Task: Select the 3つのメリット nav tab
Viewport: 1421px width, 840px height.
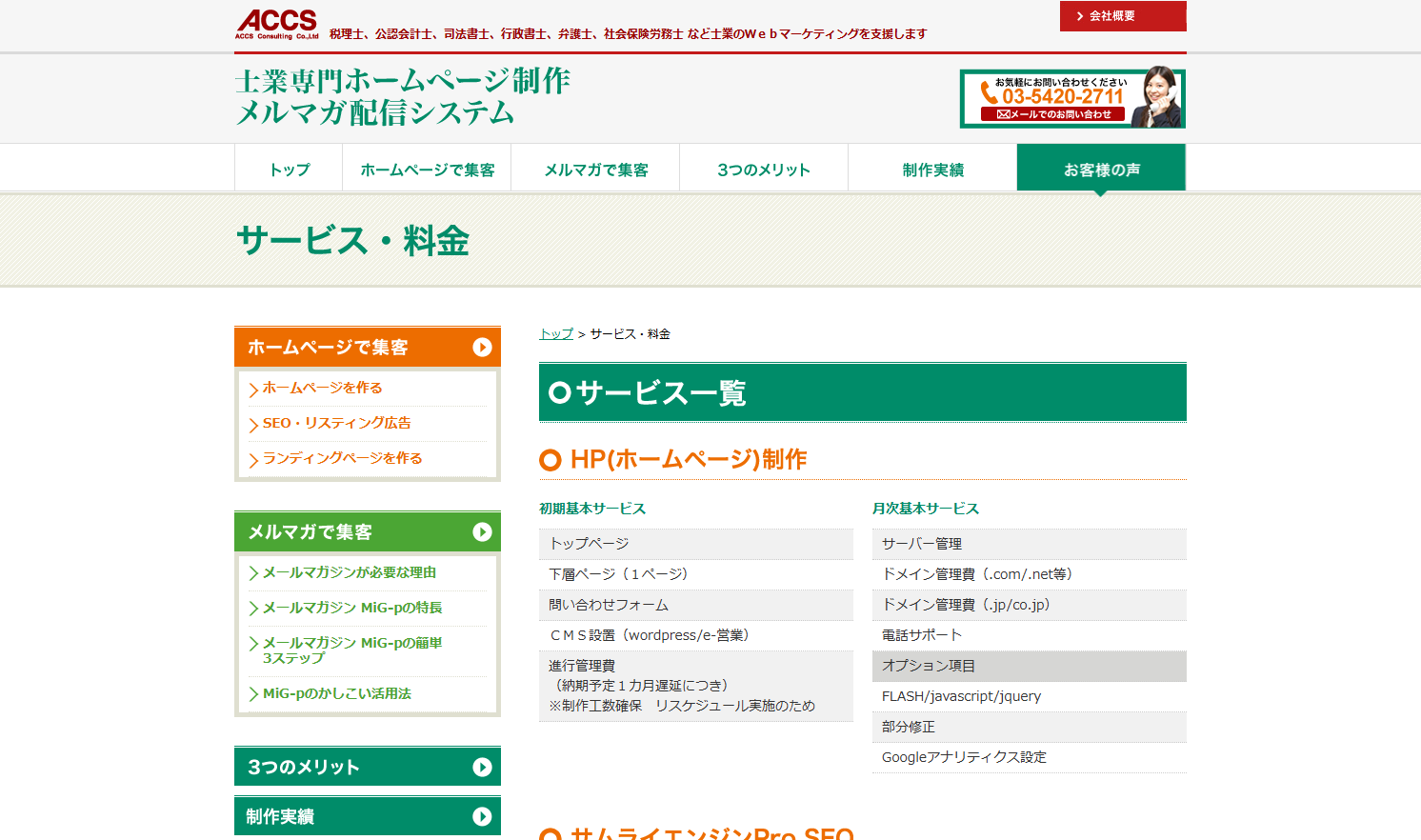Action: 764,169
